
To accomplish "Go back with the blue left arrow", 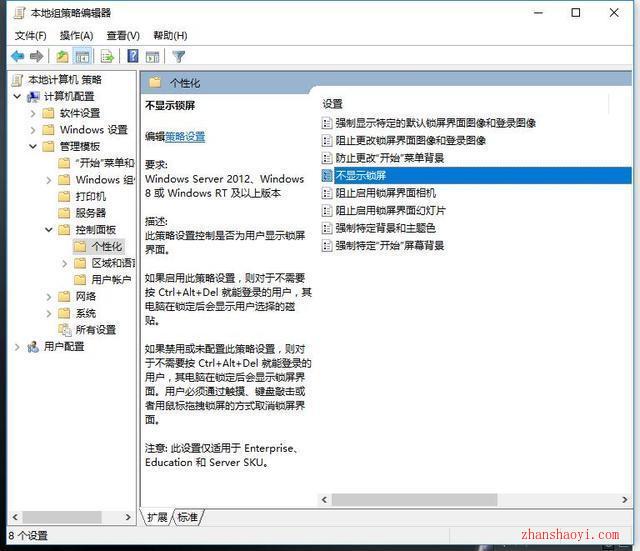I will click(x=18, y=56).
